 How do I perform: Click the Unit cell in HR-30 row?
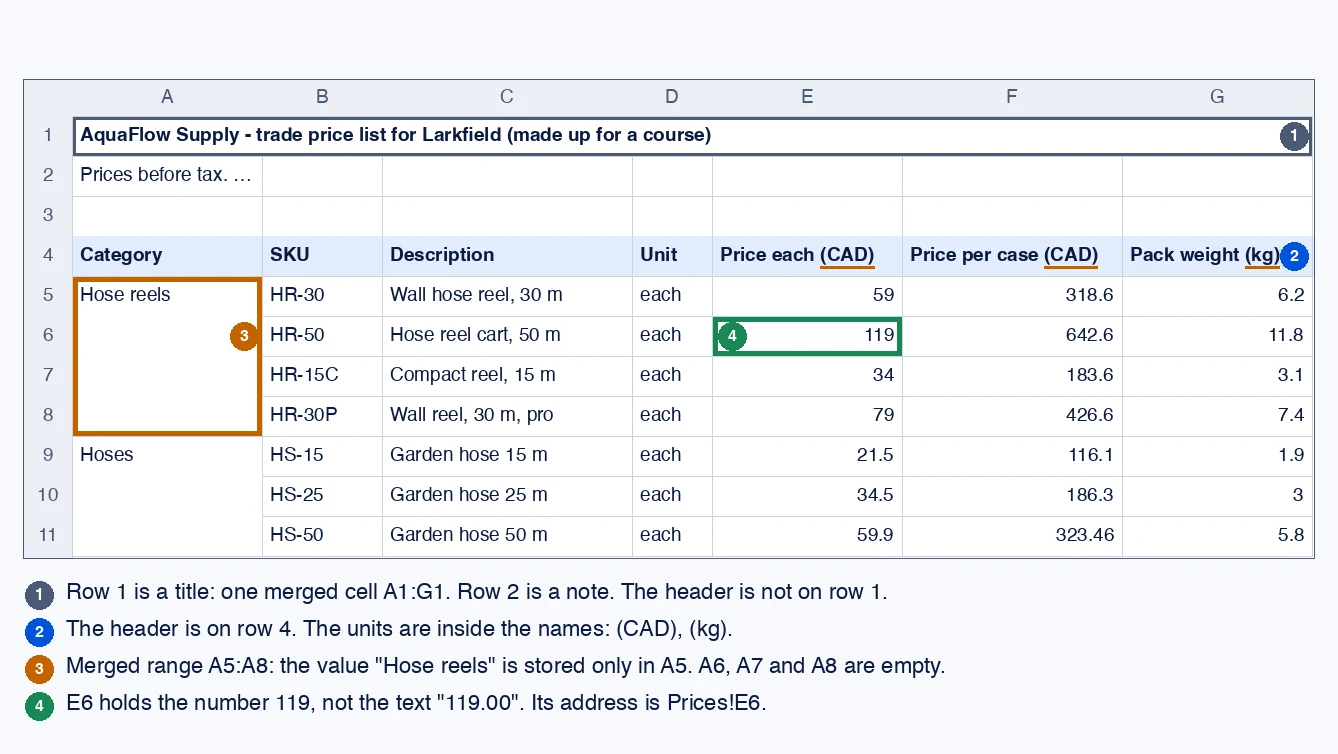[672, 296]
